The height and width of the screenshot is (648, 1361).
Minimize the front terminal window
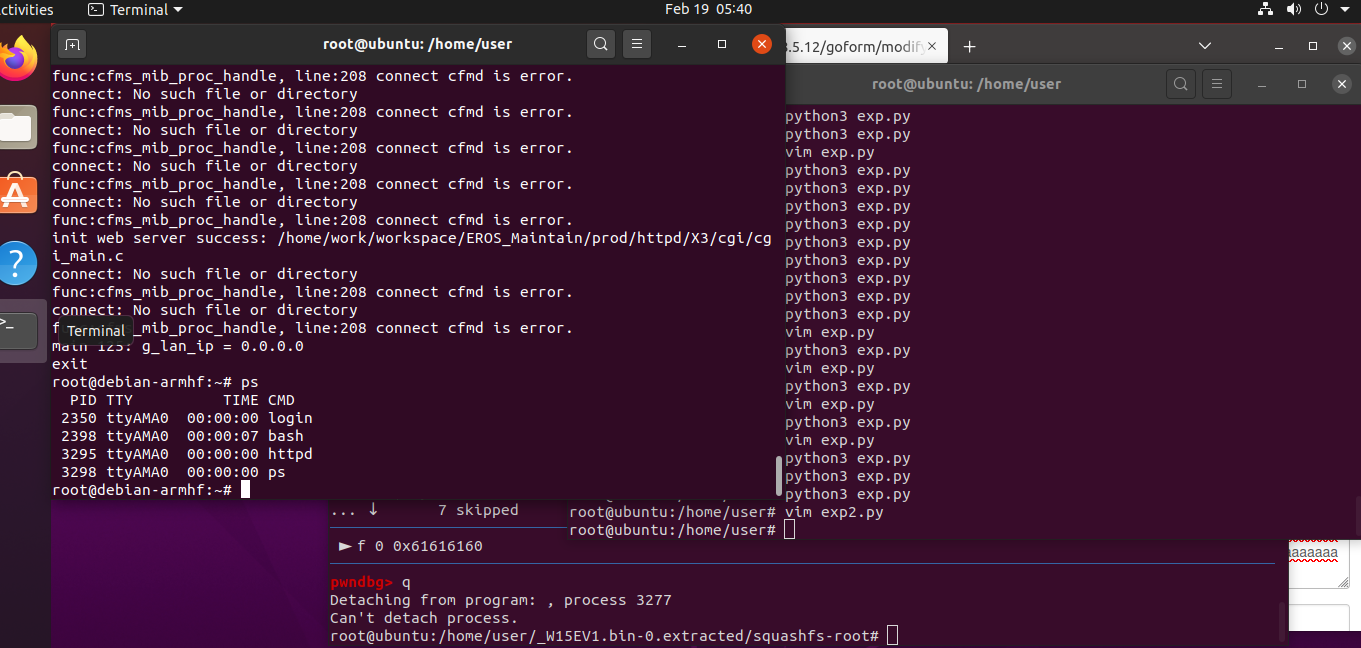682,44
